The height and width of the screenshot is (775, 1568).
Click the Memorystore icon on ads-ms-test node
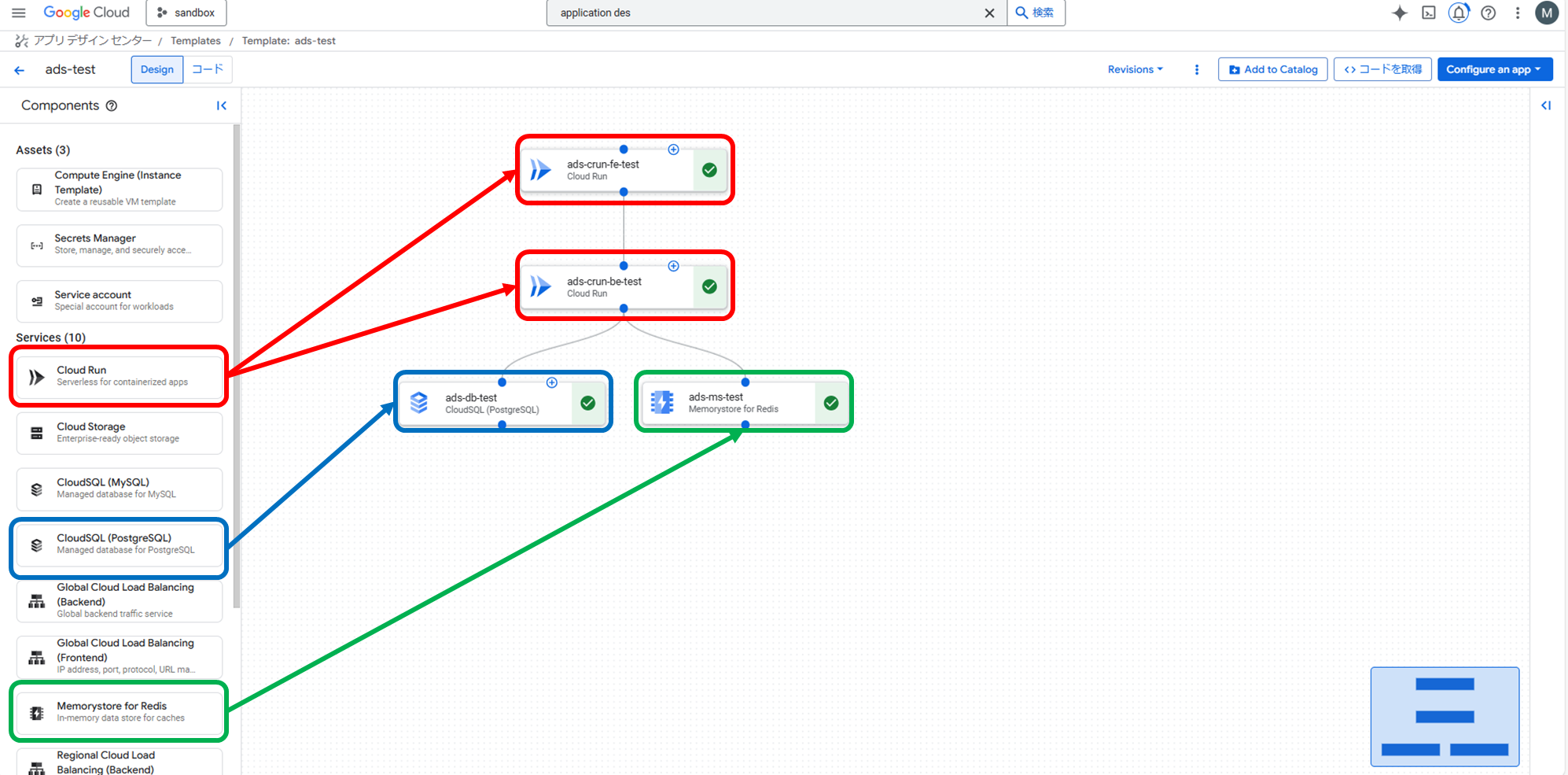click(662, 403)
